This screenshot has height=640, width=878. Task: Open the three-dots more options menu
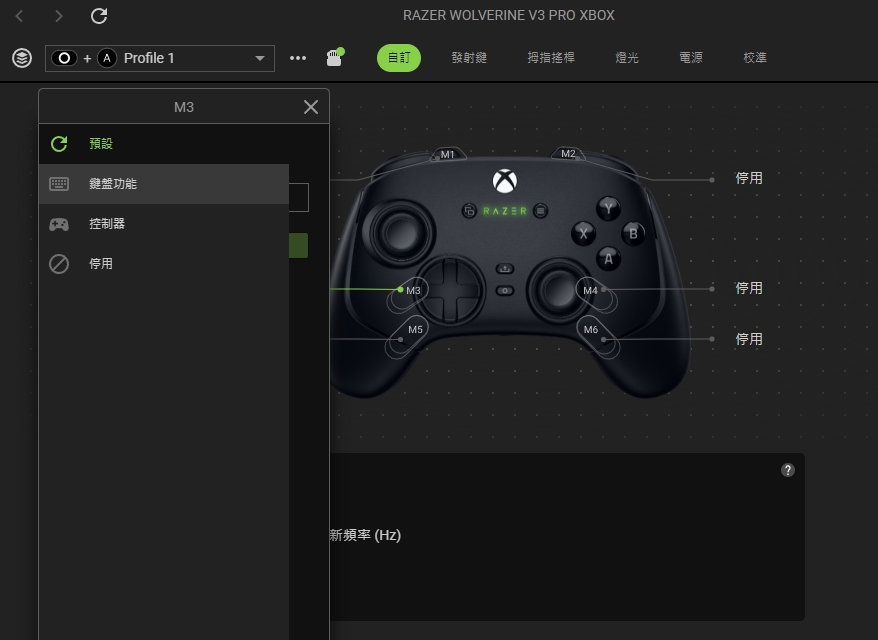[x=298, y=58]
